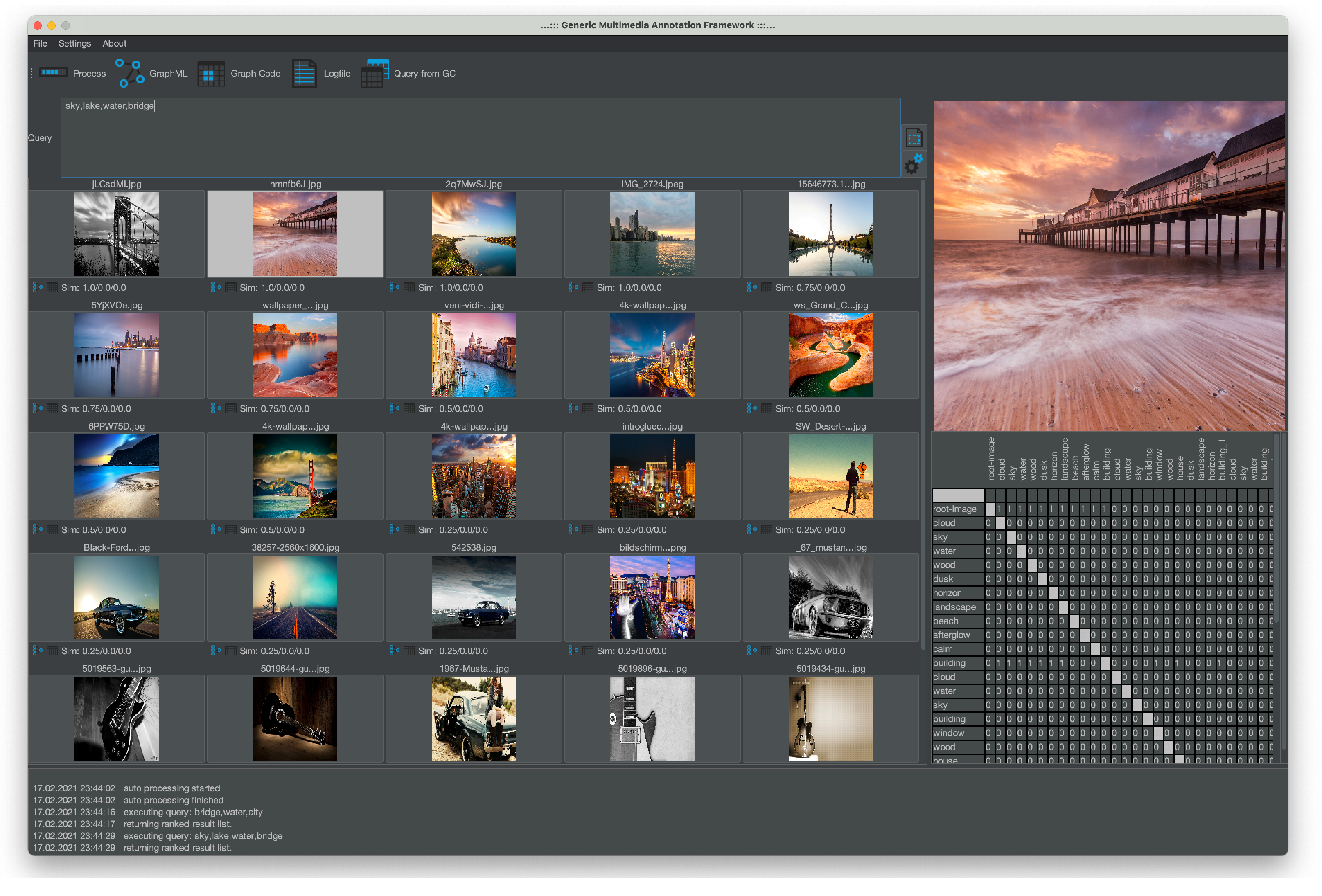This screenshot has width=1322, height=896.
Task: Open the Settings menu
Action: point(74,43)
